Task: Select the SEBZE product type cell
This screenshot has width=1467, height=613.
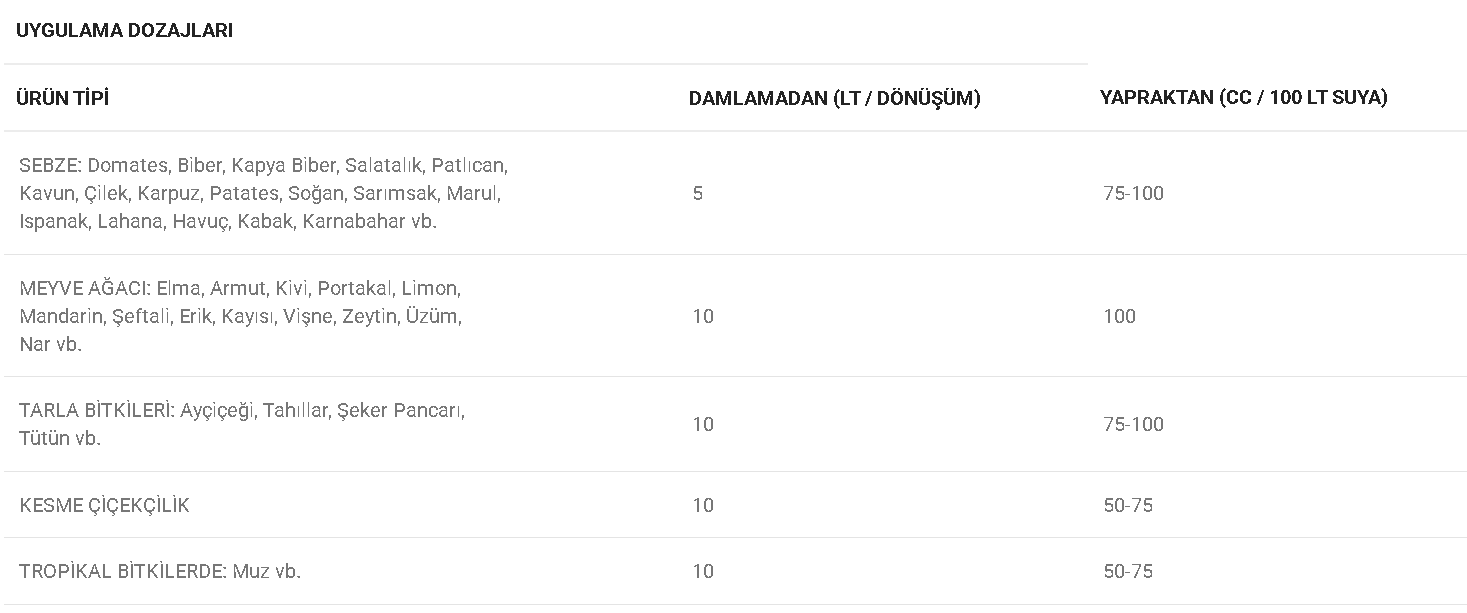Action: pos(264,193)
